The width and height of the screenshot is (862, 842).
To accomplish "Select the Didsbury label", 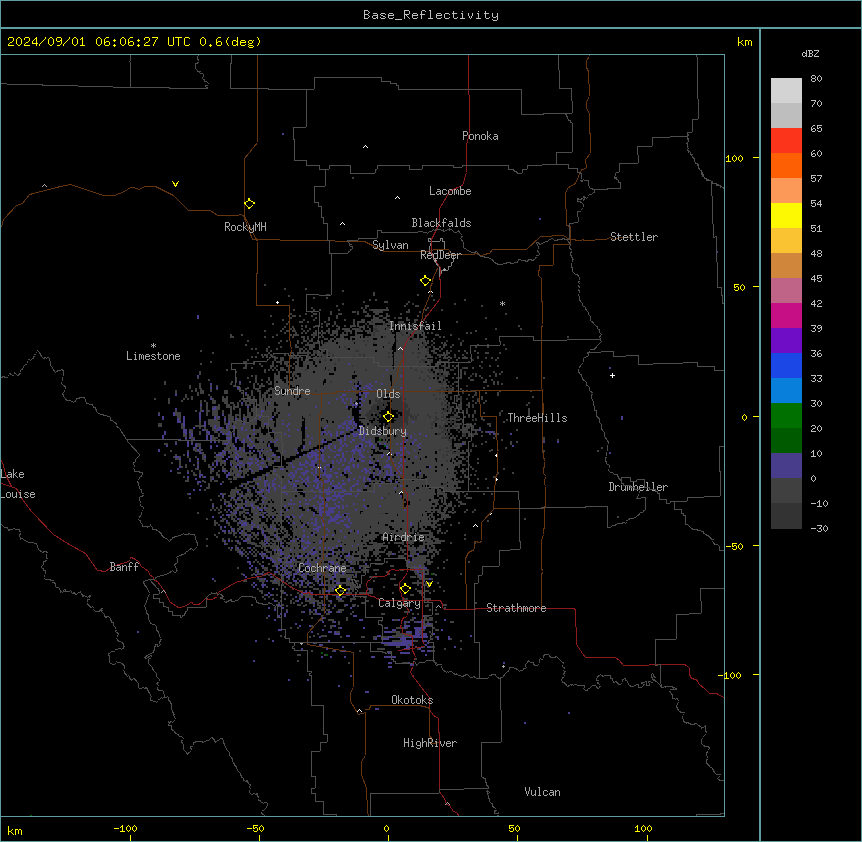I will [x=383, y=431].
